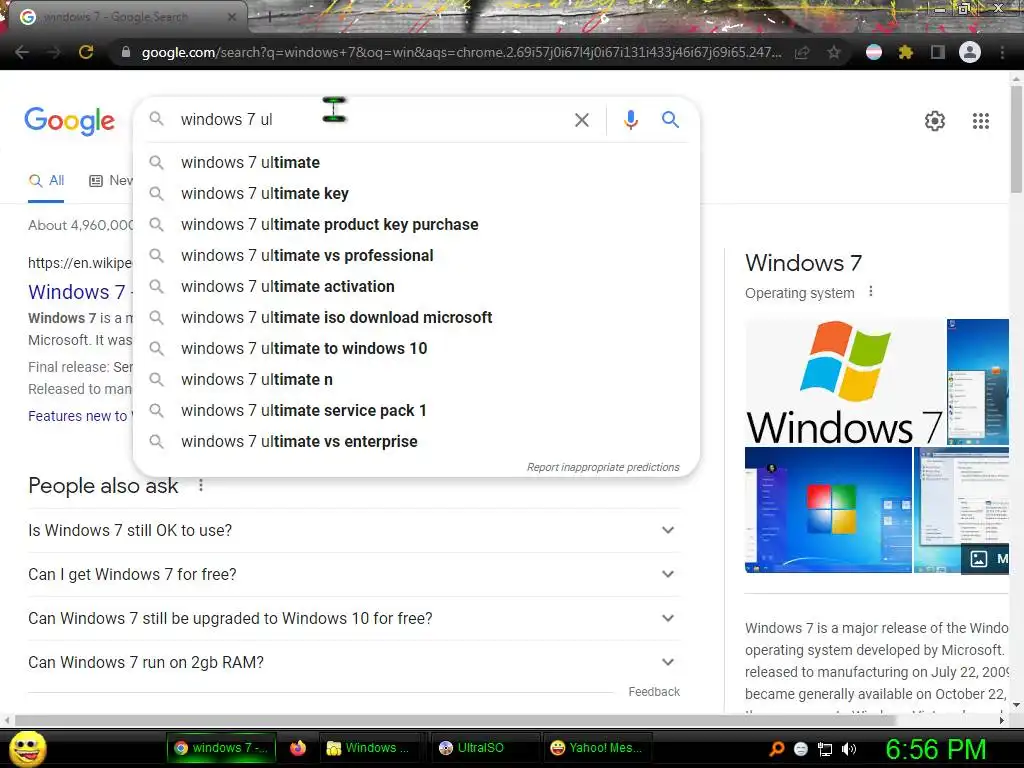Click the more images button on thumbnails
The width and height of the screenshot is (1024, 768).
click(985, 559)
